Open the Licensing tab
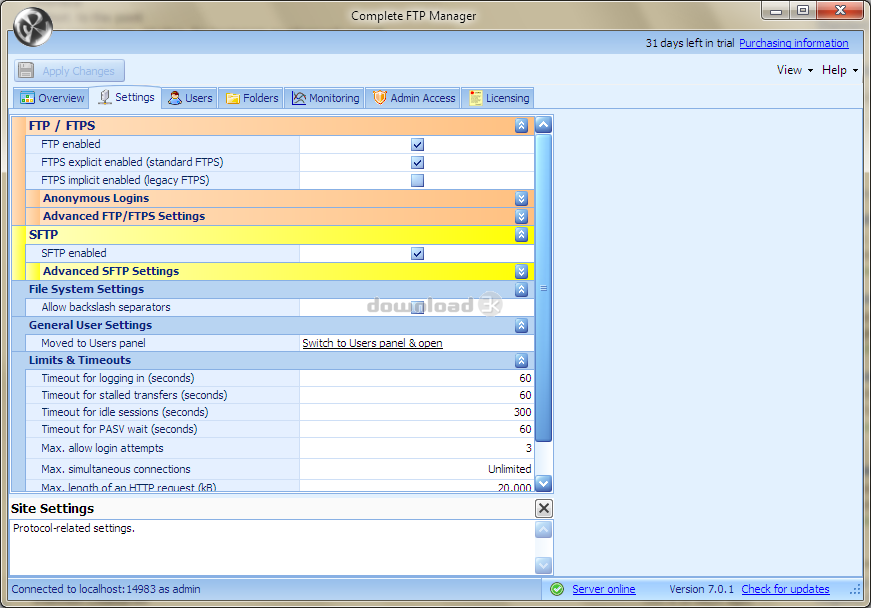 (x=498, y=98)
